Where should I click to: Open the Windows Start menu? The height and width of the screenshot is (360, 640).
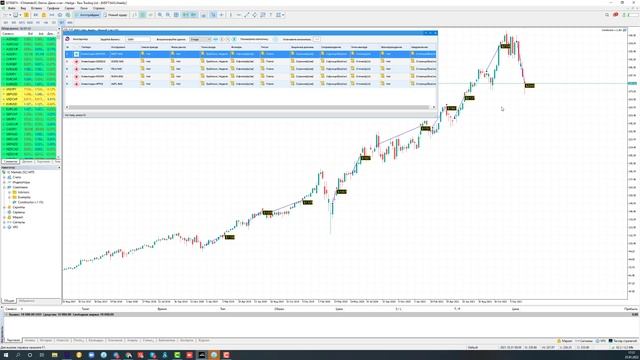coord(6,355)
